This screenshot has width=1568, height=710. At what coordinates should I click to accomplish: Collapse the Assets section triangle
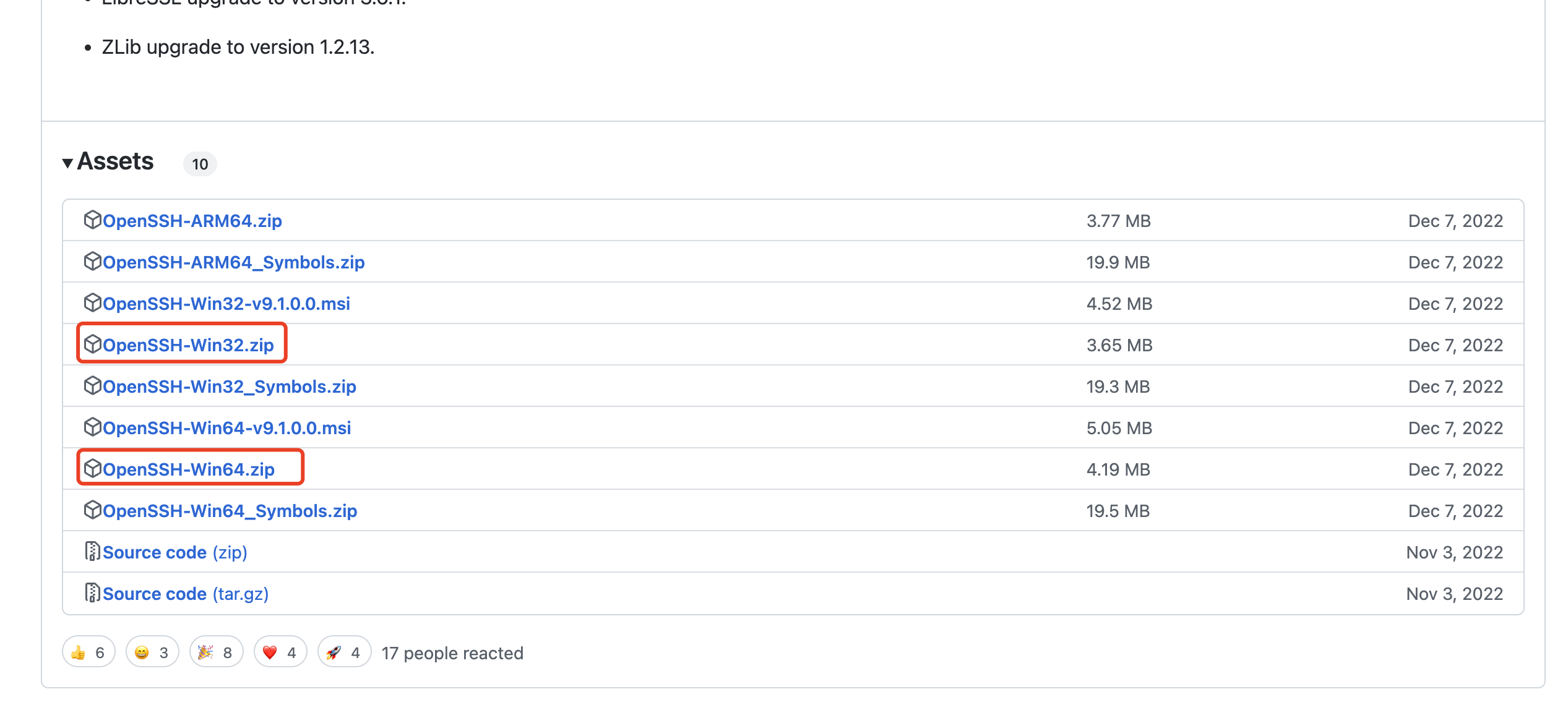tap(68, 163)
